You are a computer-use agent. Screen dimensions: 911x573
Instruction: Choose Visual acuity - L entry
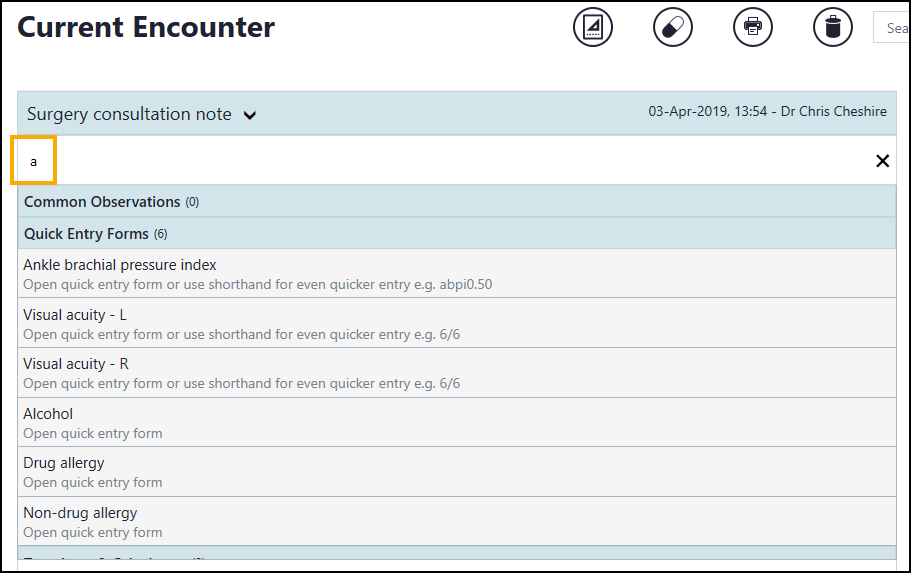[75, 315]
